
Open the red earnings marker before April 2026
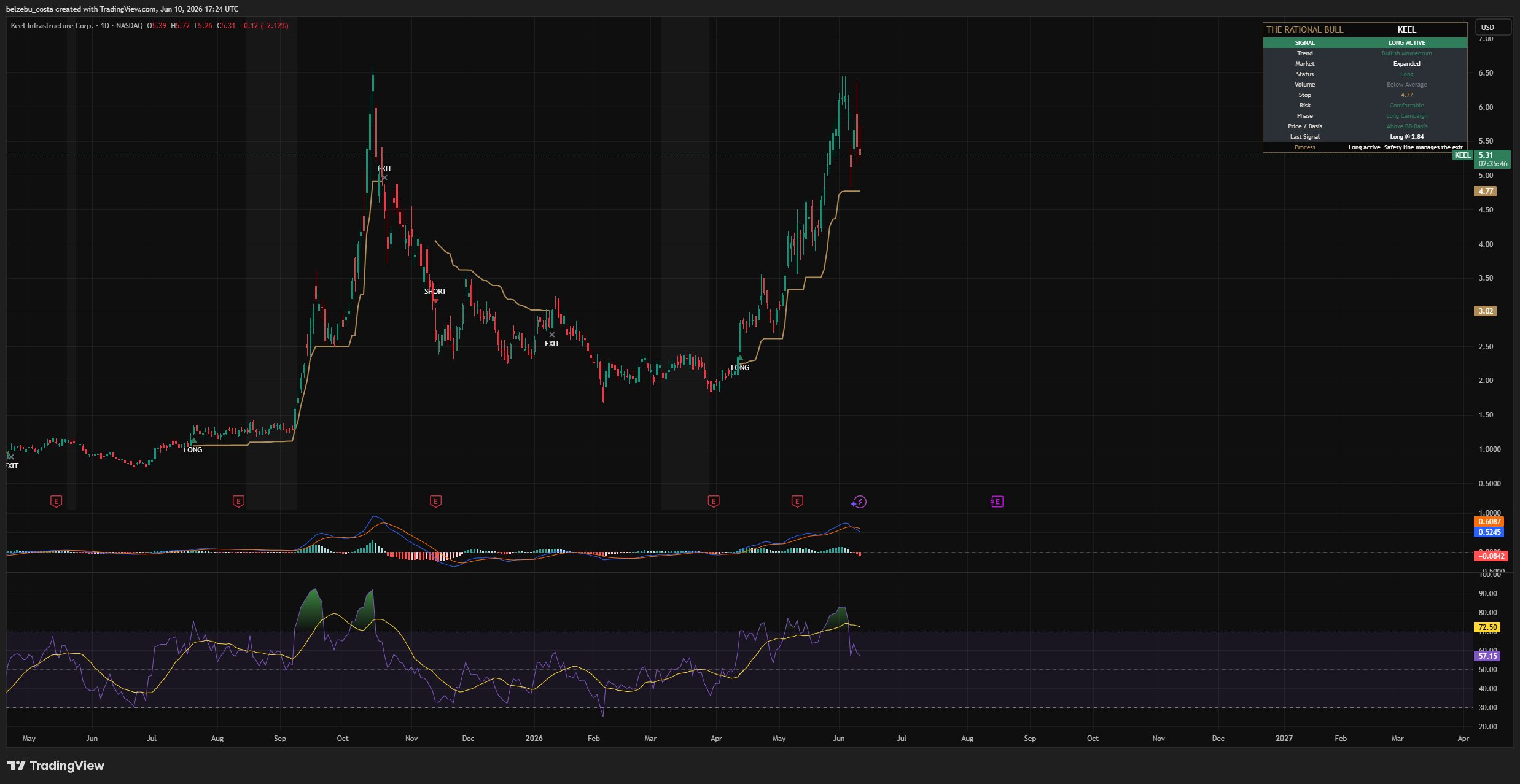713,502
